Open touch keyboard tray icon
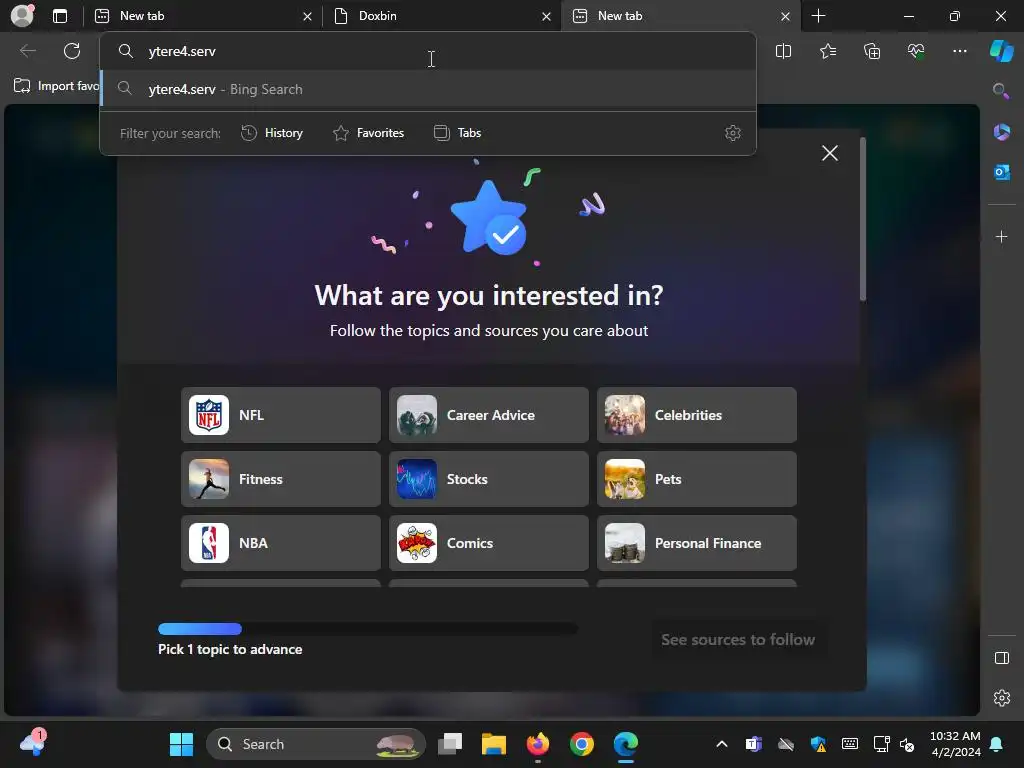Image resolution: width=1024 pixels, height=768 pixels. pyautogui.click(x=850, y=744)
